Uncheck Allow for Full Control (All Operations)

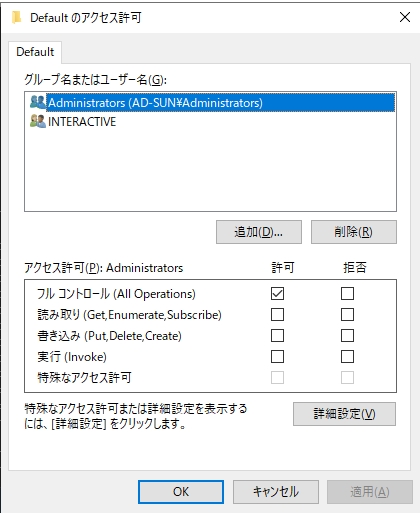coord(277,294)
